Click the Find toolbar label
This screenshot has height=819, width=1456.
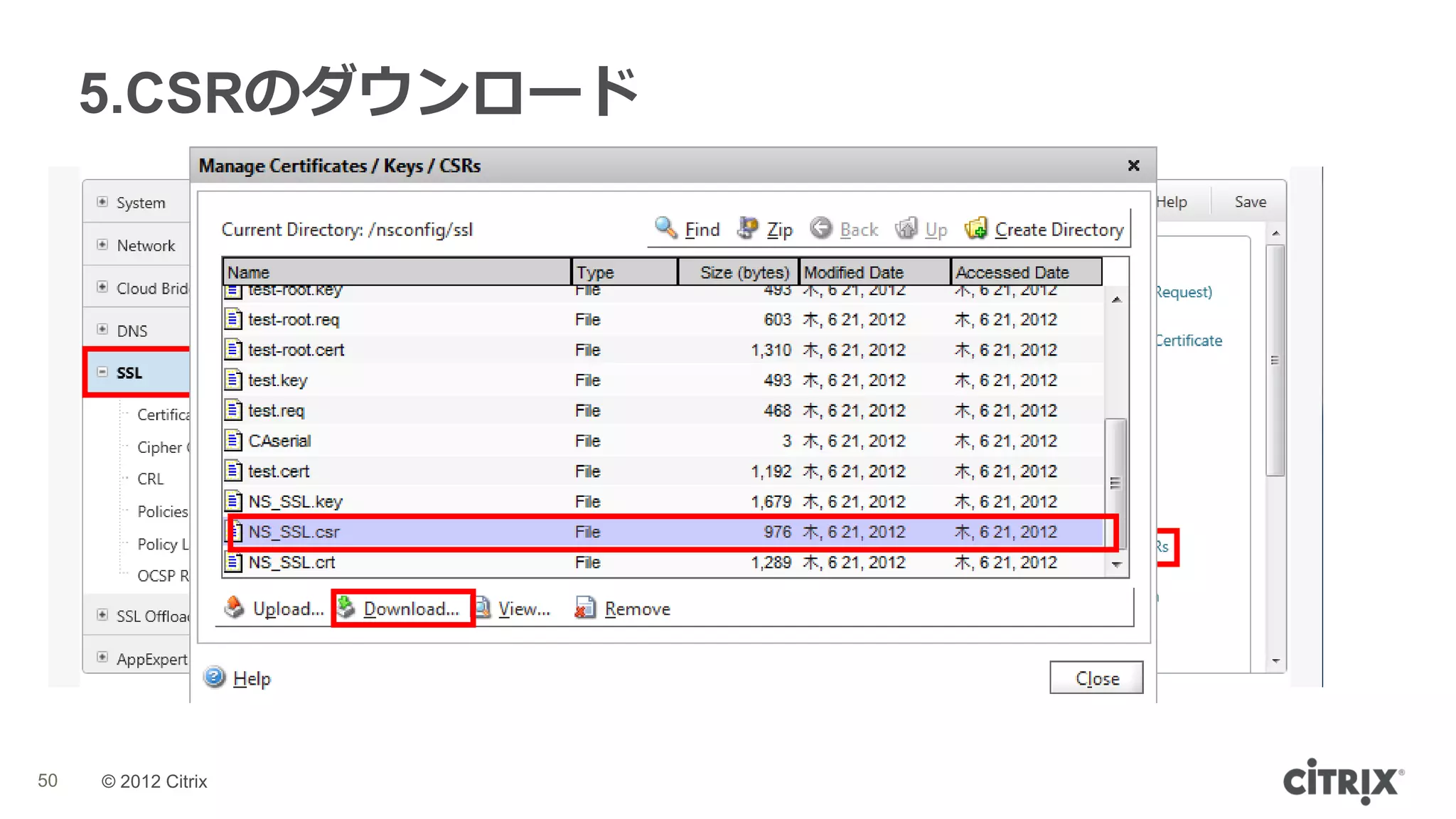(x=702, y=230)
